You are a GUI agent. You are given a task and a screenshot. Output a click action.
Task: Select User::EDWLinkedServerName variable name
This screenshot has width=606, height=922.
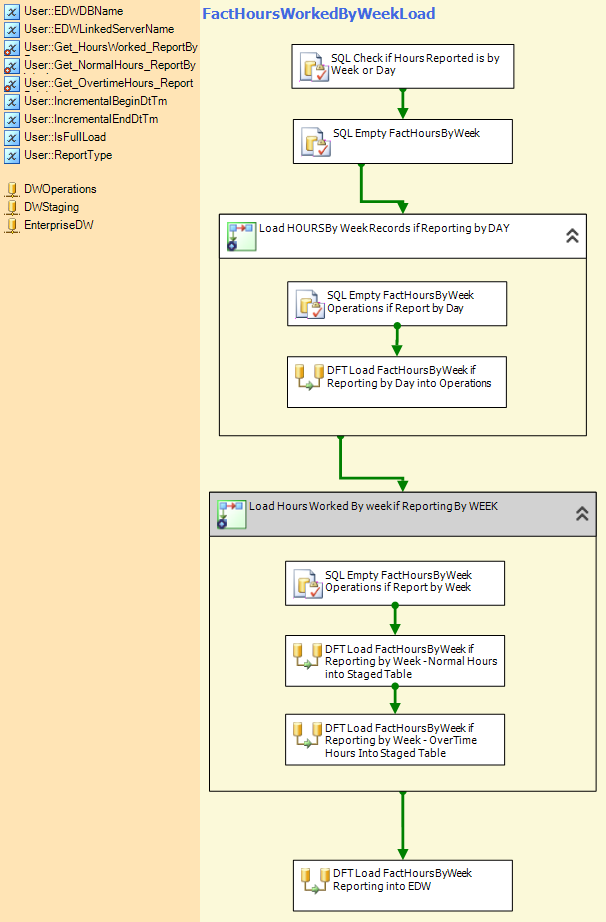pyautogui.click(x=99, y=29)
